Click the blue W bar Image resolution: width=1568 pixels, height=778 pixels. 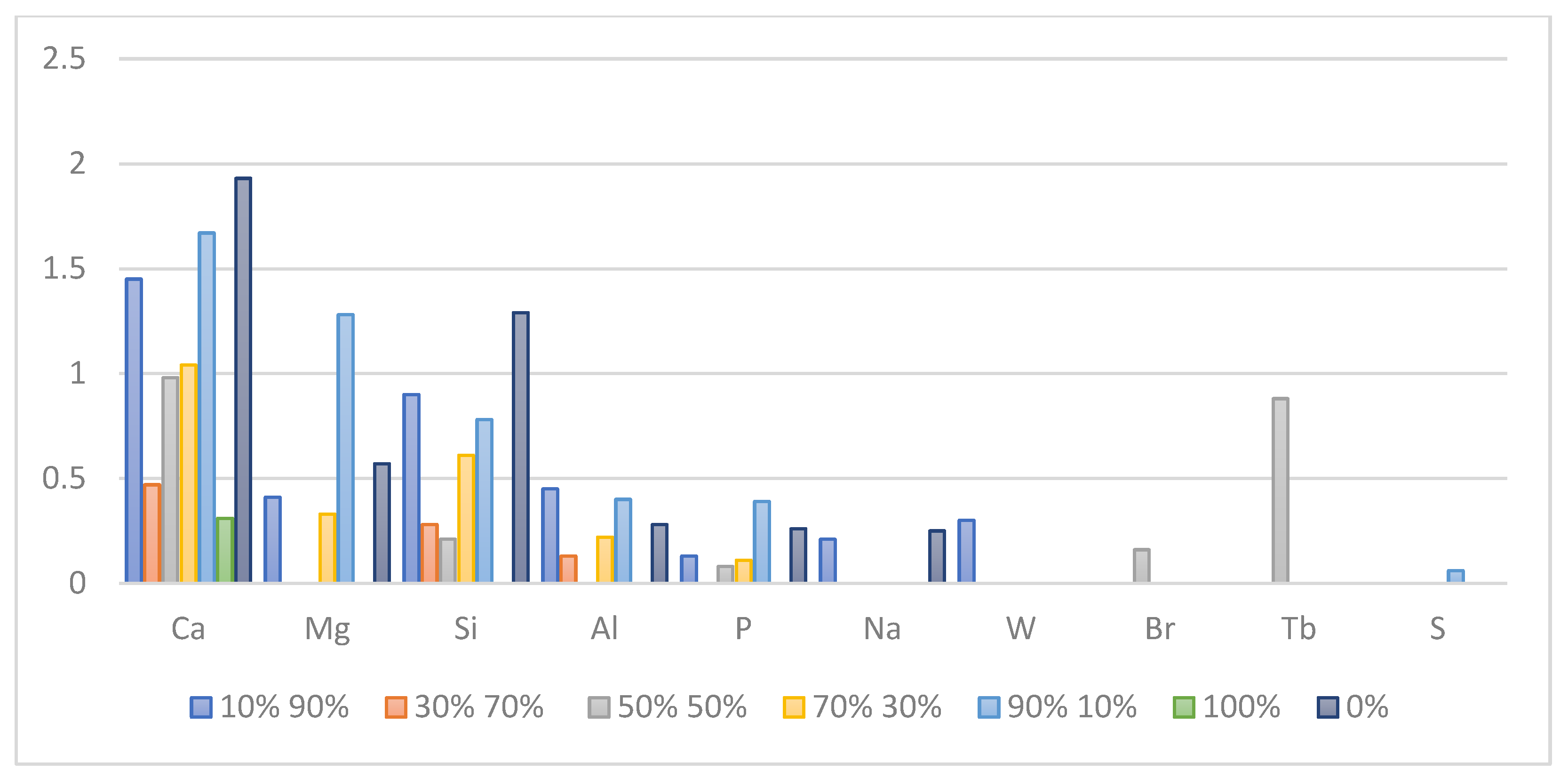pyautogui.click(x=966, y=552)
